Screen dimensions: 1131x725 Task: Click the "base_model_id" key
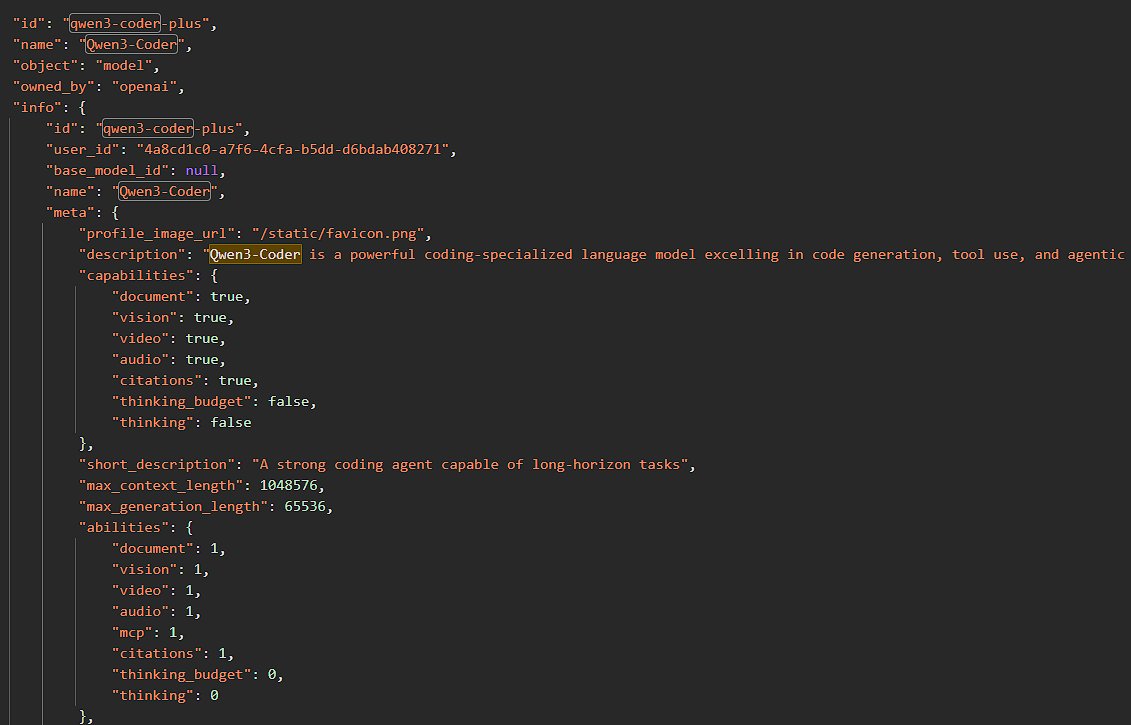tap(107, 170)
